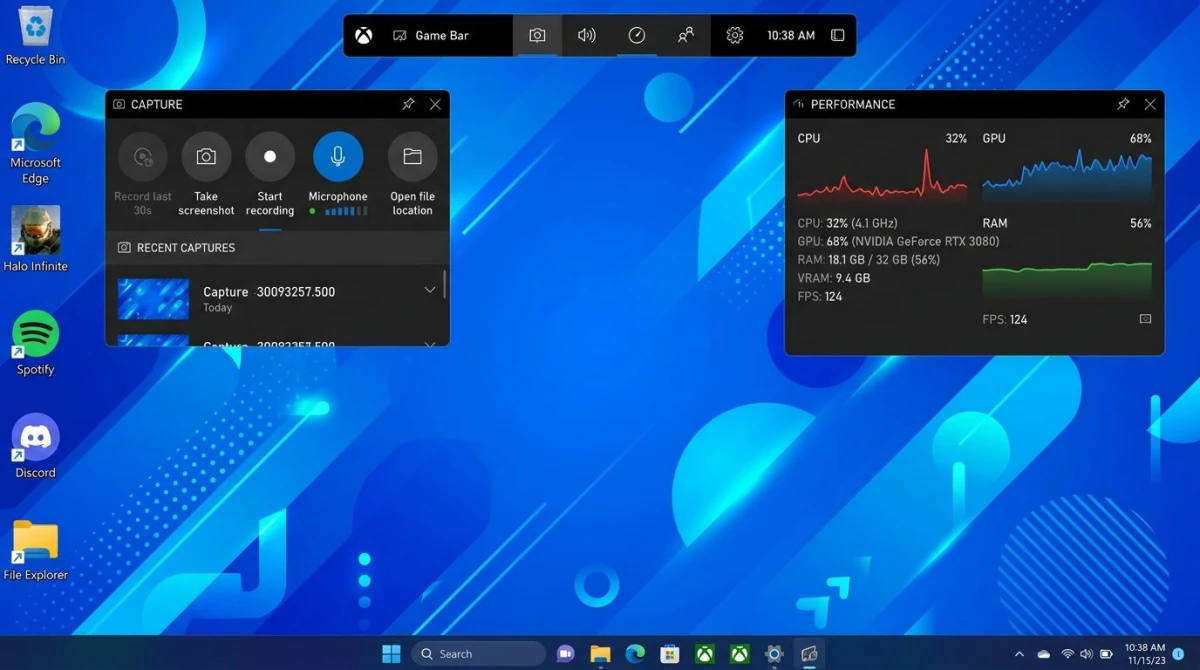Click the Recent Captures scrollbar

pyautogui.click(x=444, y=285)
